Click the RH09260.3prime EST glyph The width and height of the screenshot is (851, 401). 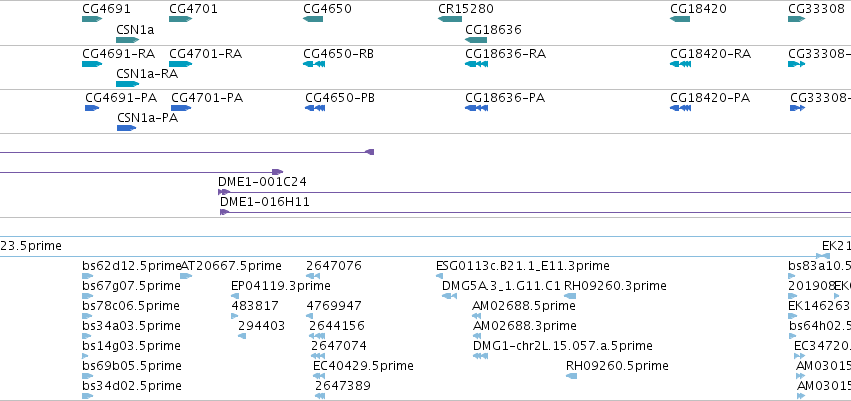570,296
